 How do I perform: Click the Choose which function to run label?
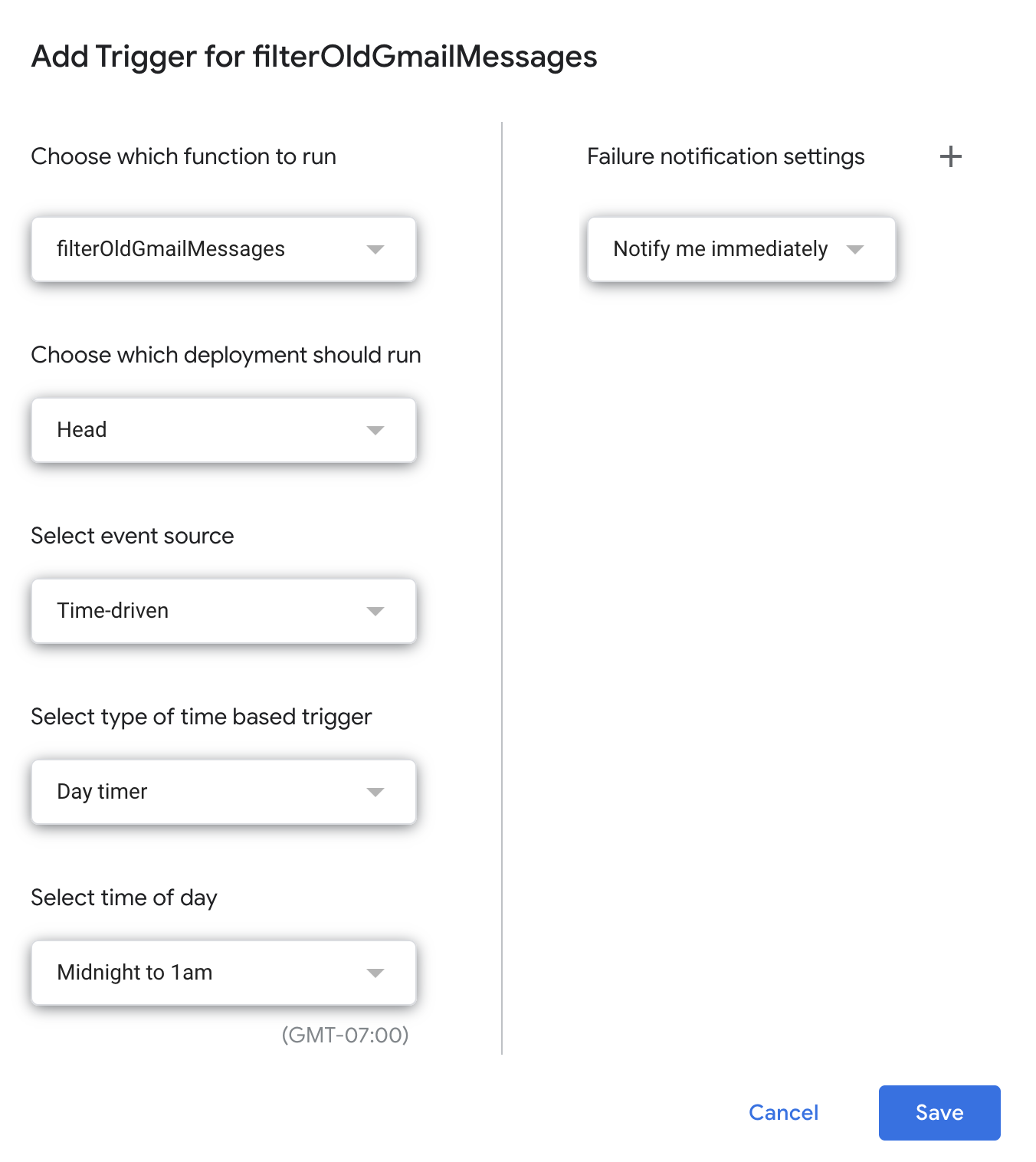pos(183,156)
